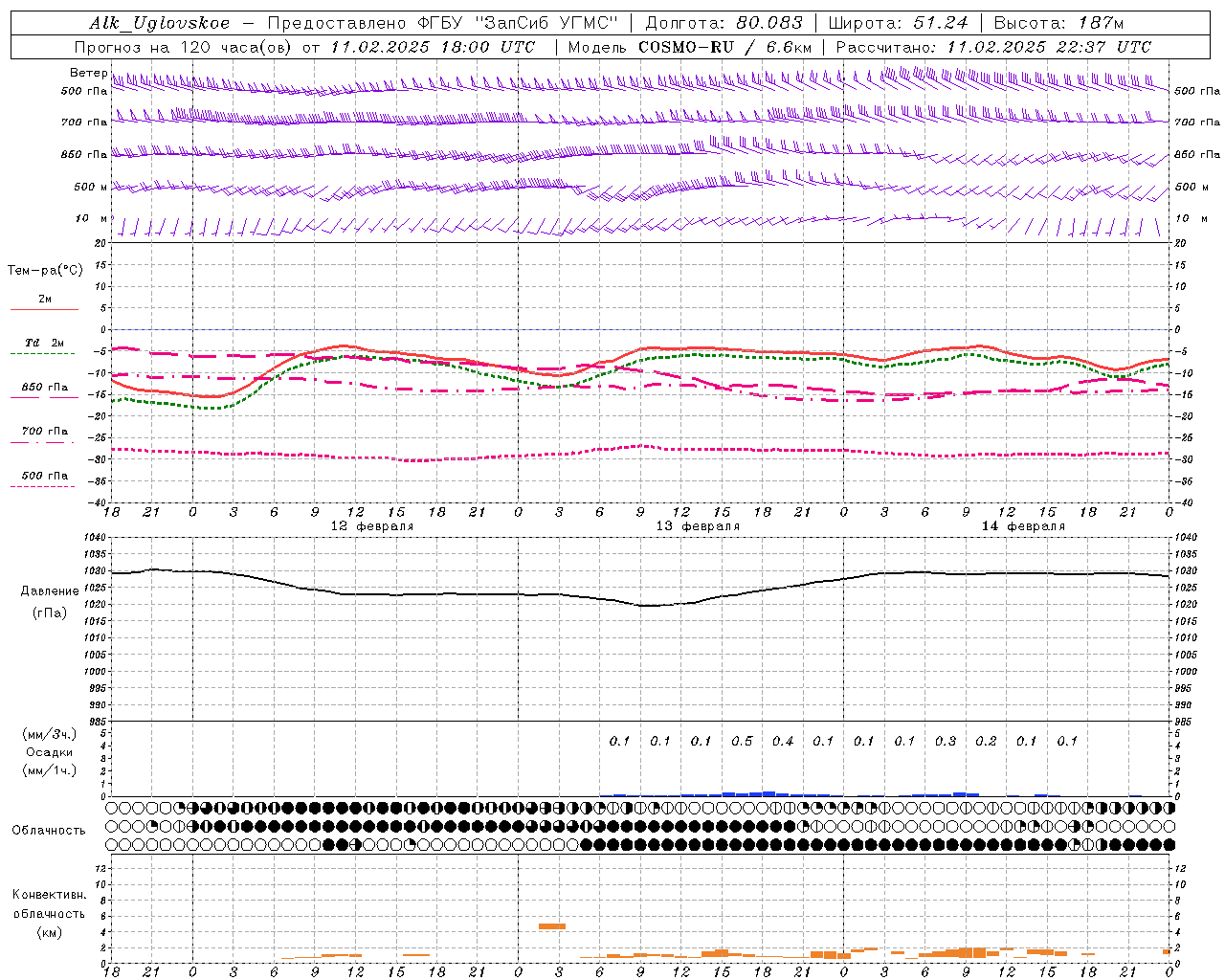Click the precipitation value "0.3"

(x=946, y=741)
